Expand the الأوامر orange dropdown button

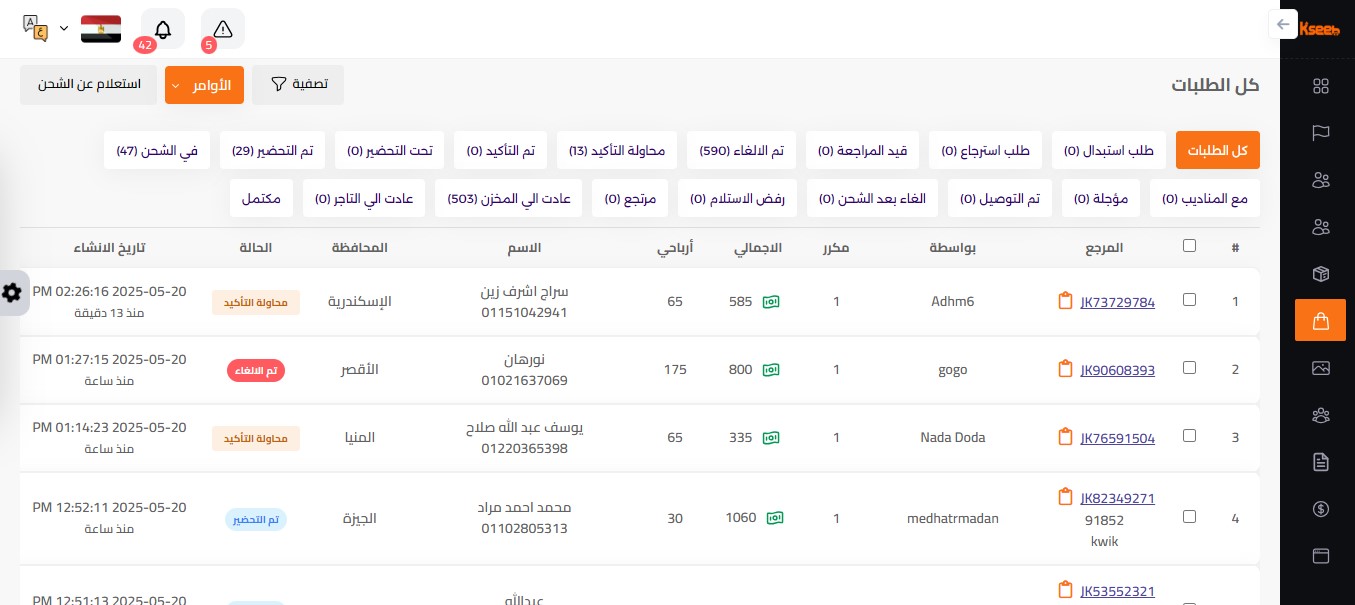204,86
